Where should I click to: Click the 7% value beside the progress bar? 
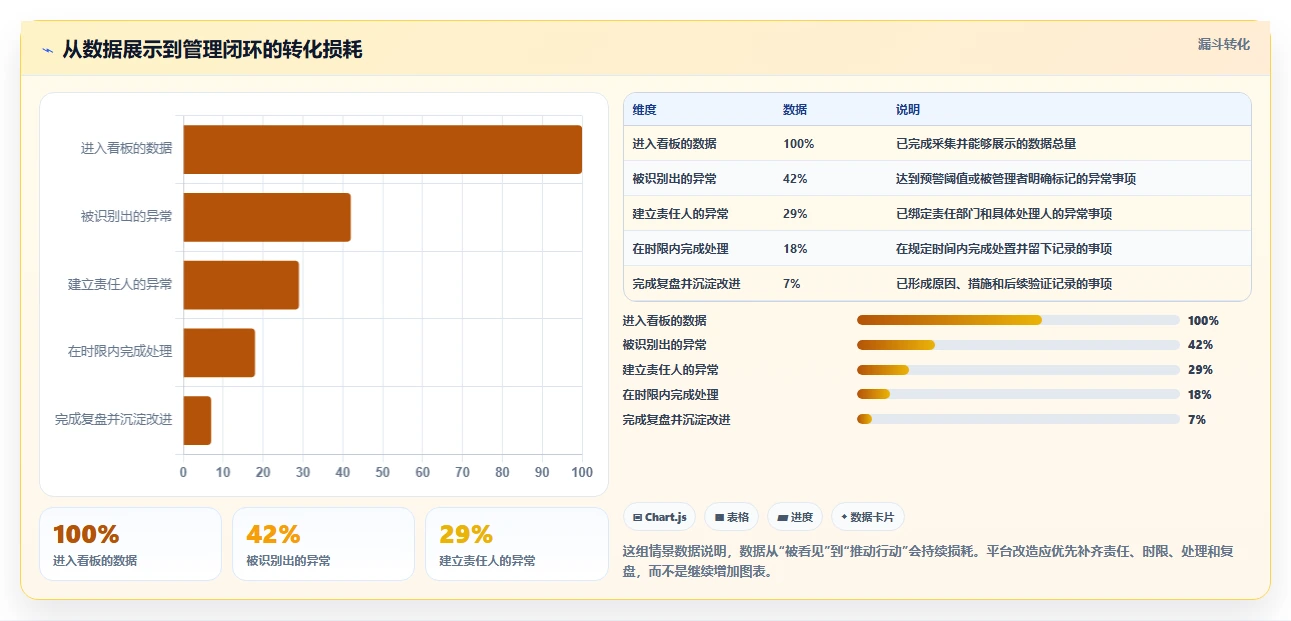point(1197,420)
